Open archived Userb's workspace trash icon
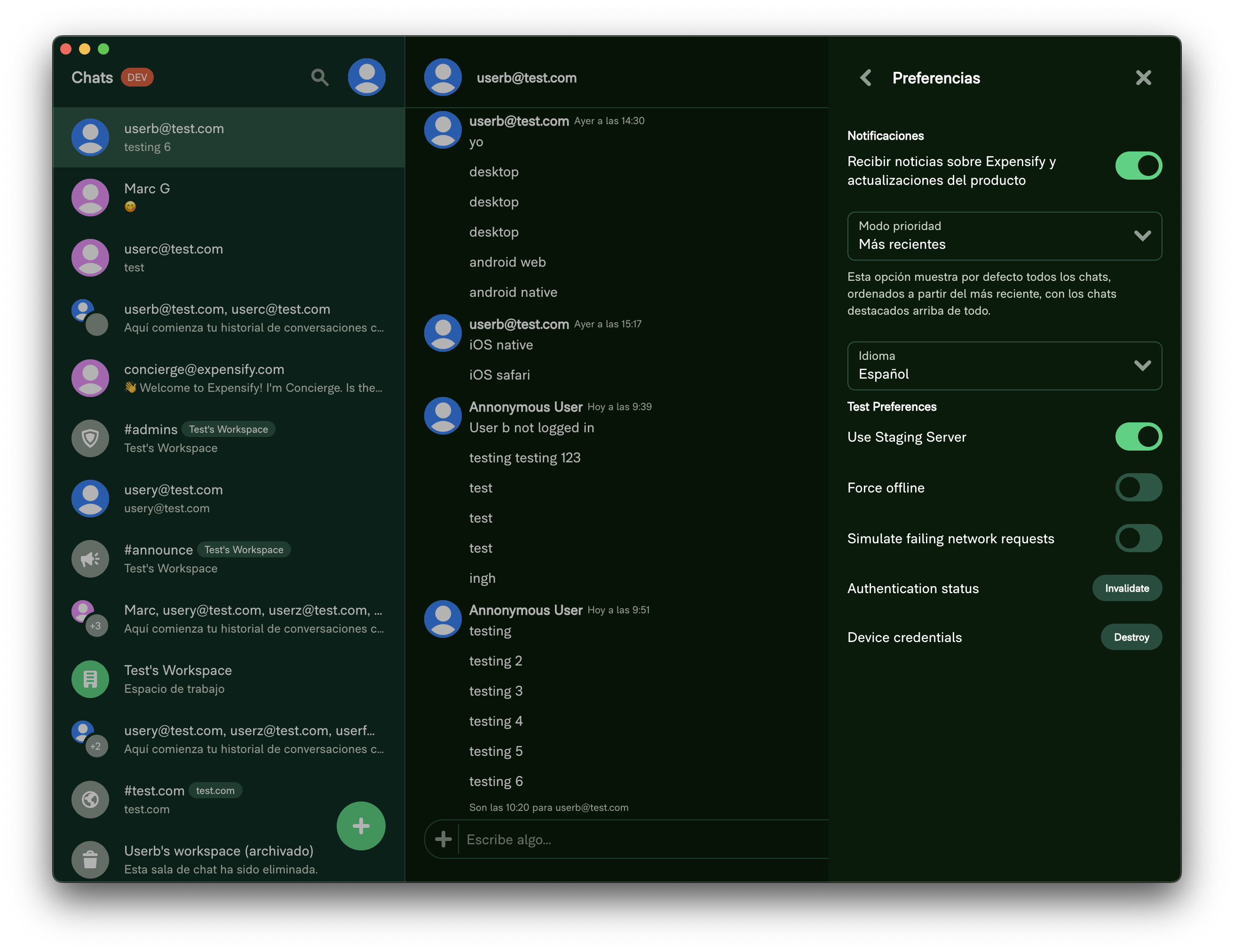The width and height of the screenshot is (1234, 952). click(90, 860)
